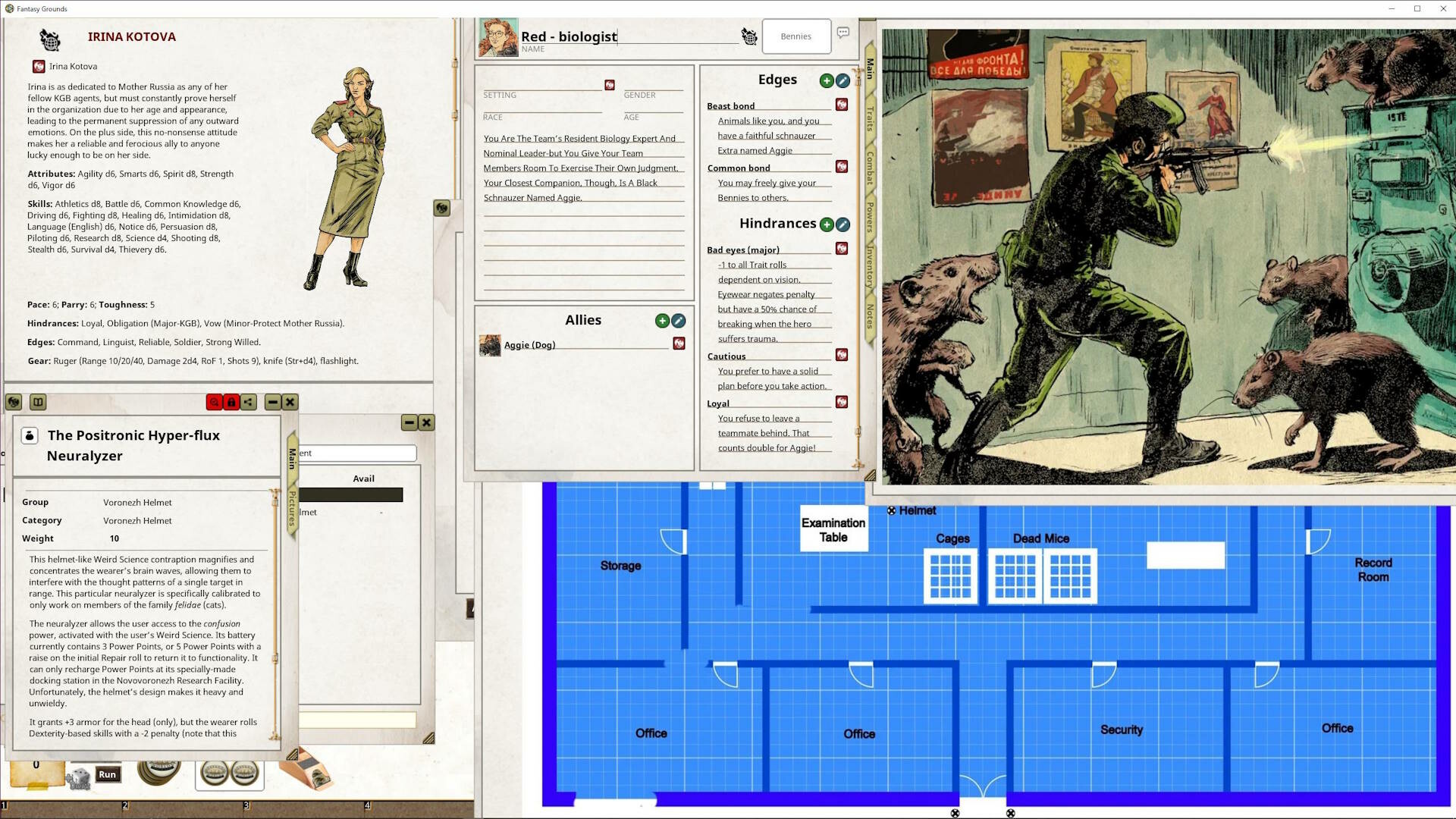The height and width of the screenshot is (819, 1456).
Task: Click the lock icon on Neuralyzer window
Action: 231,402
